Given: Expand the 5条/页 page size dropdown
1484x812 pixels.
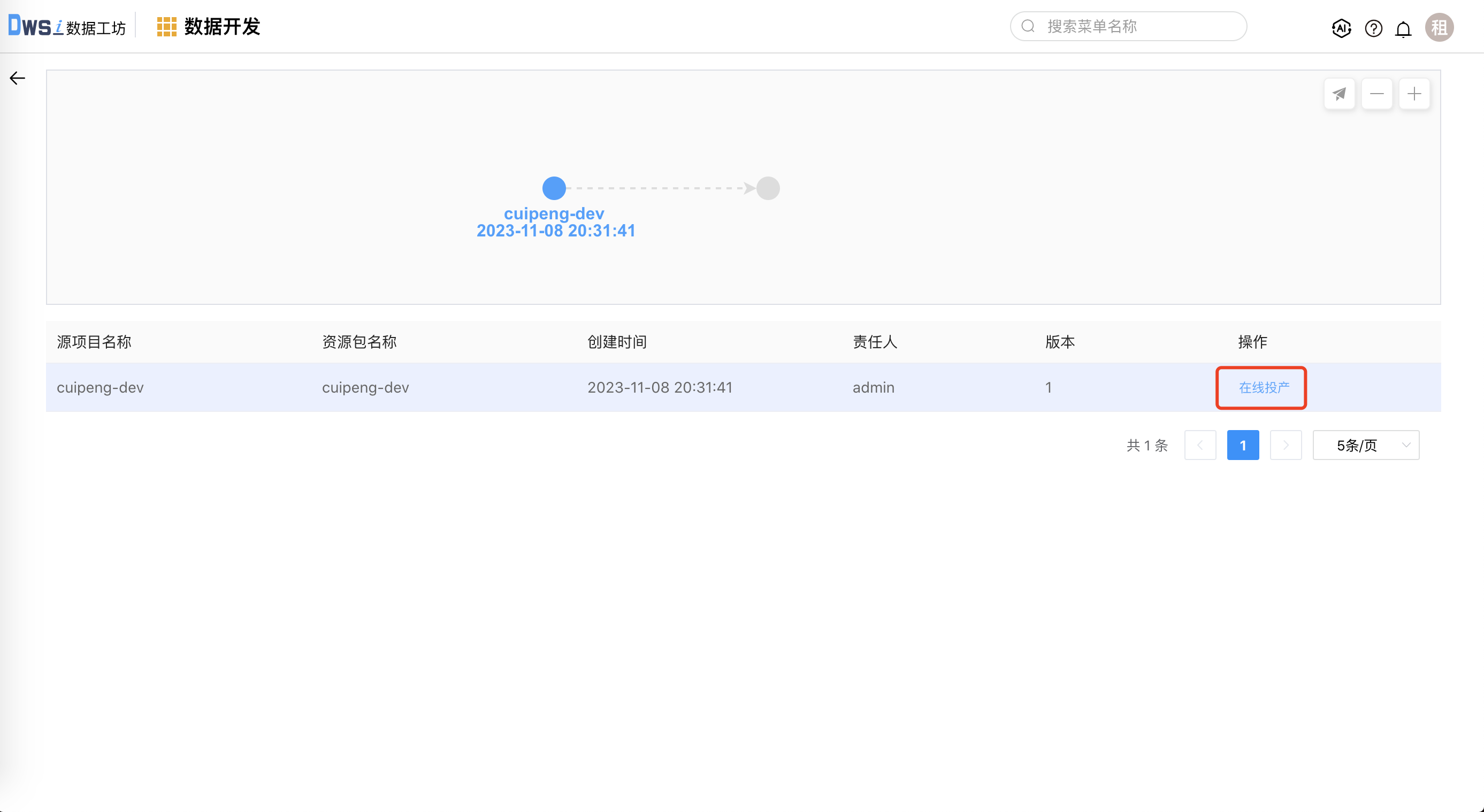Looking at the screenshot, I should coord(1366,445).
